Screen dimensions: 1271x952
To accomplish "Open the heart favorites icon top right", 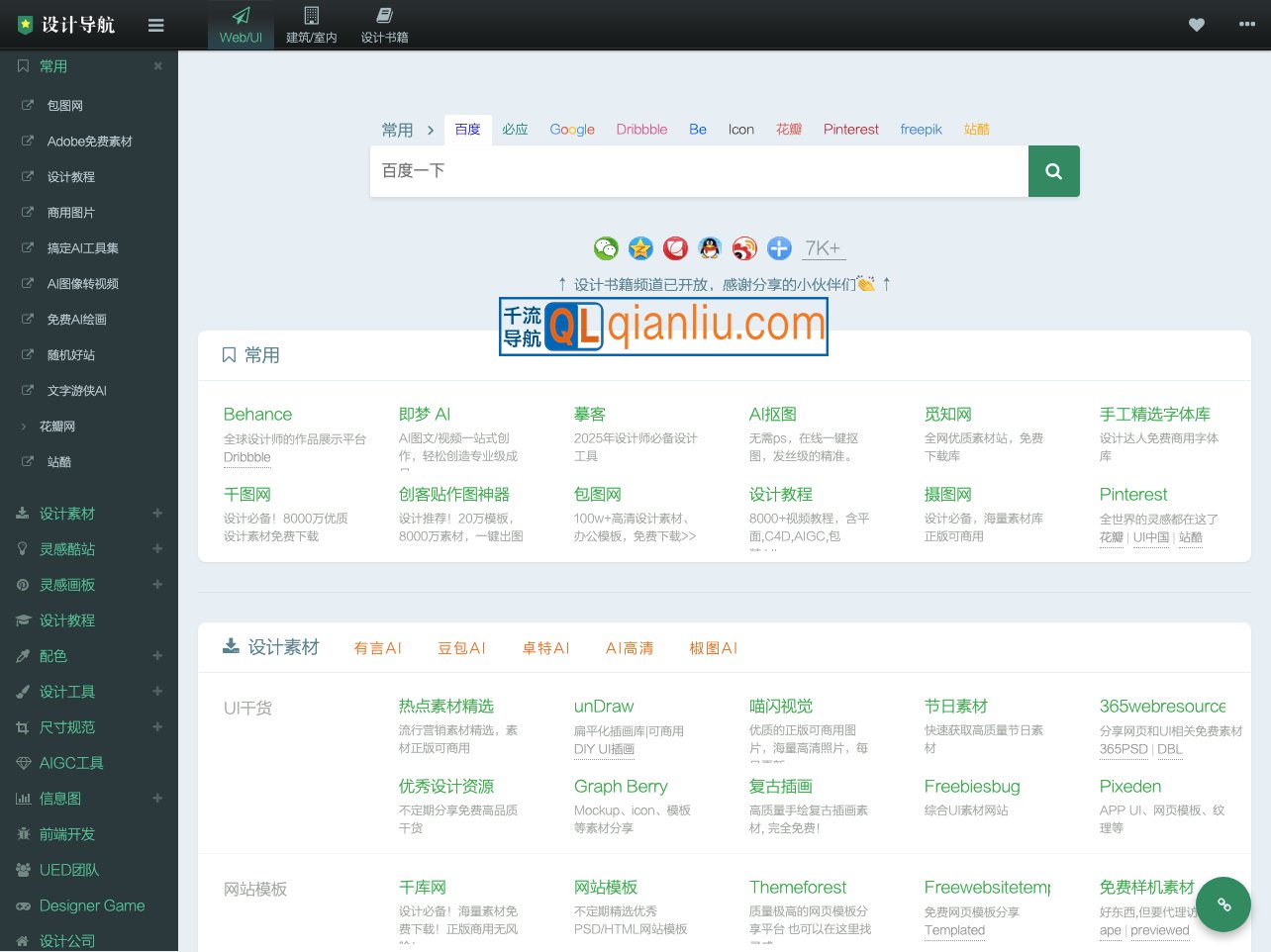I will [x=1196, y=25].
